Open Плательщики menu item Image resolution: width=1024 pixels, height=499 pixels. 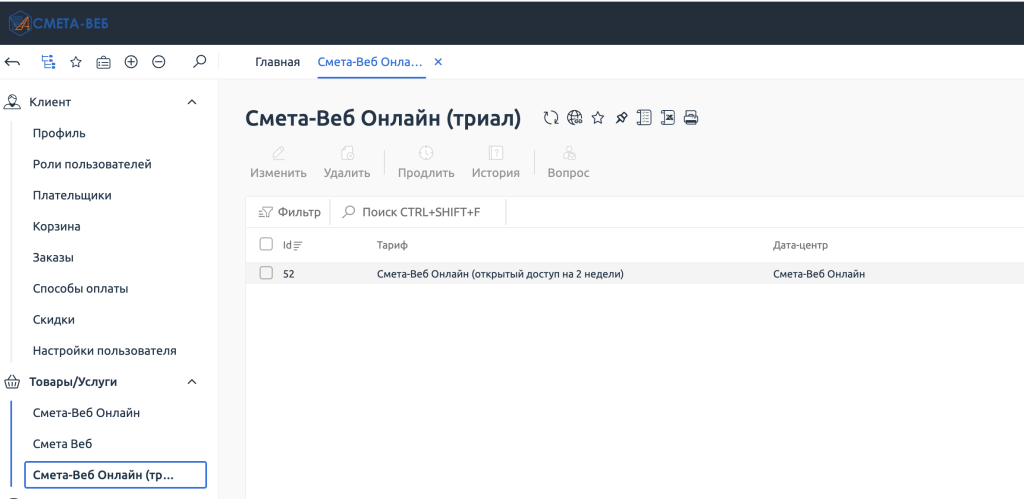click(72, 195)
